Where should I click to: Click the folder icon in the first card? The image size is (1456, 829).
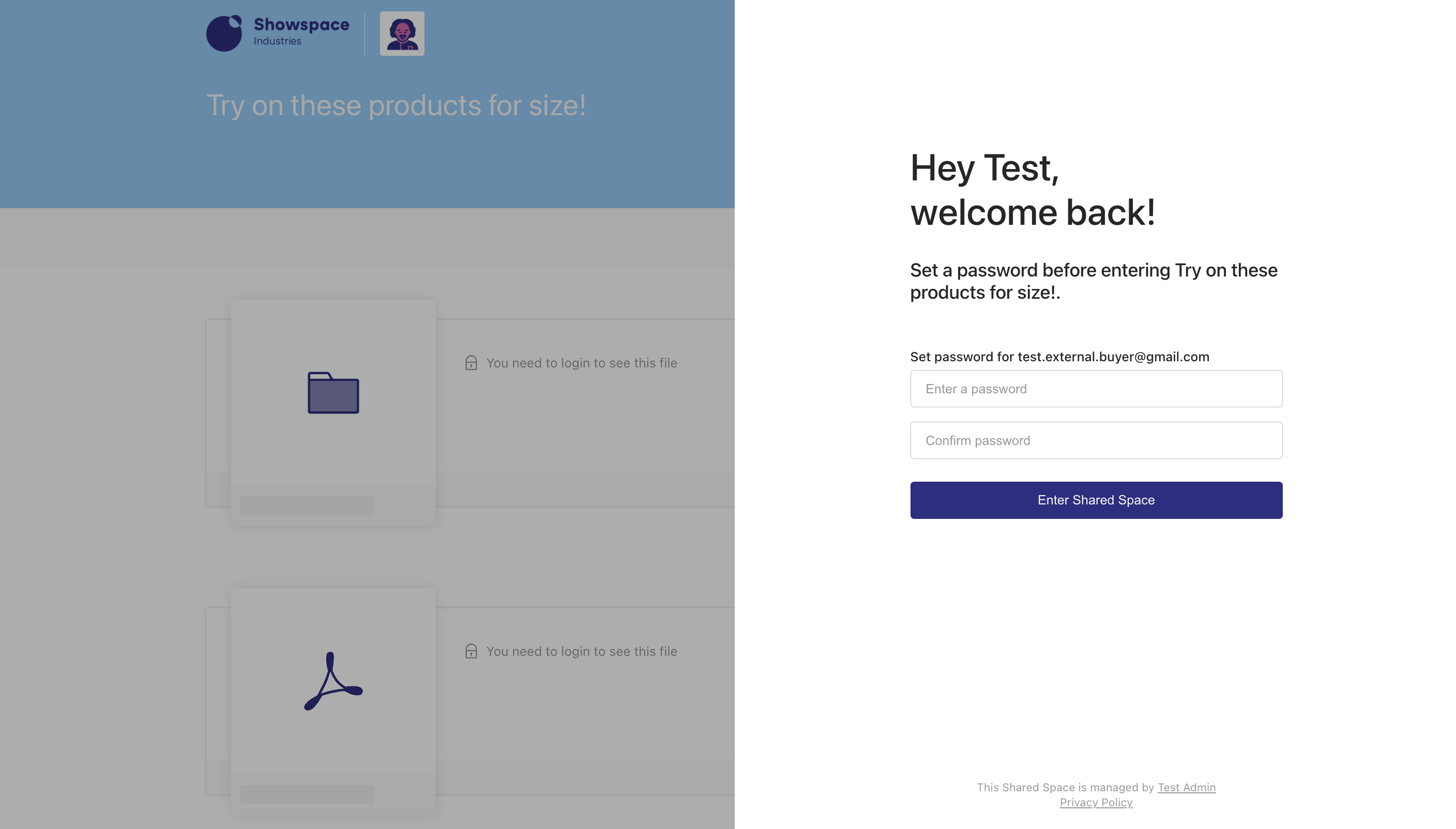[333, 393]
